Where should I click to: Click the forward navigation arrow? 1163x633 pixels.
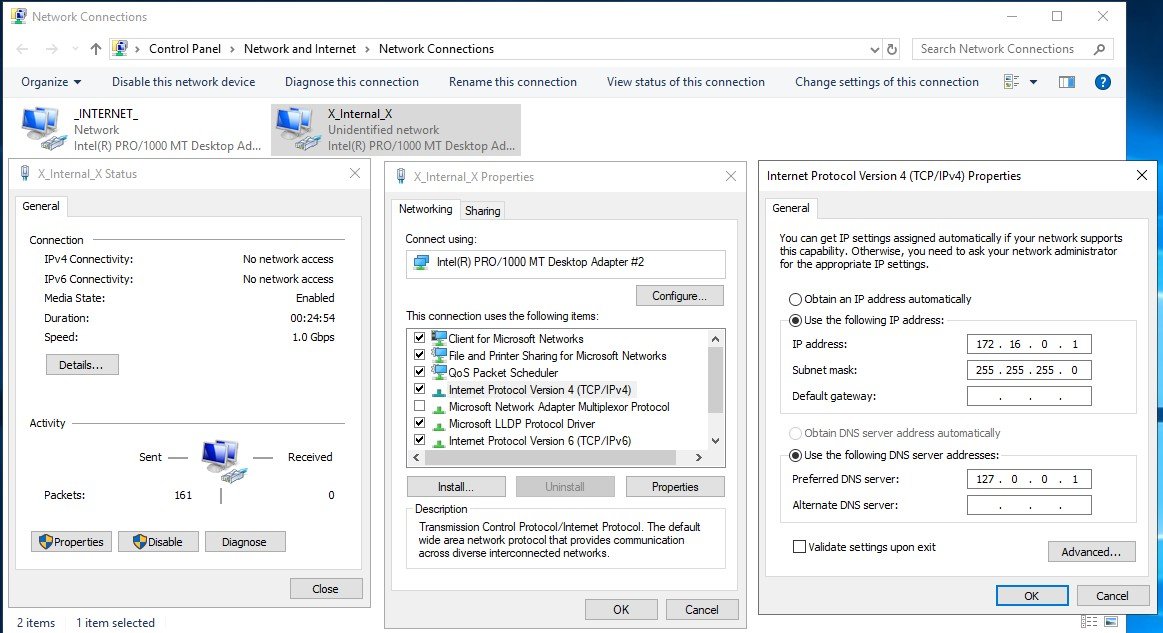tap(51, 49)
